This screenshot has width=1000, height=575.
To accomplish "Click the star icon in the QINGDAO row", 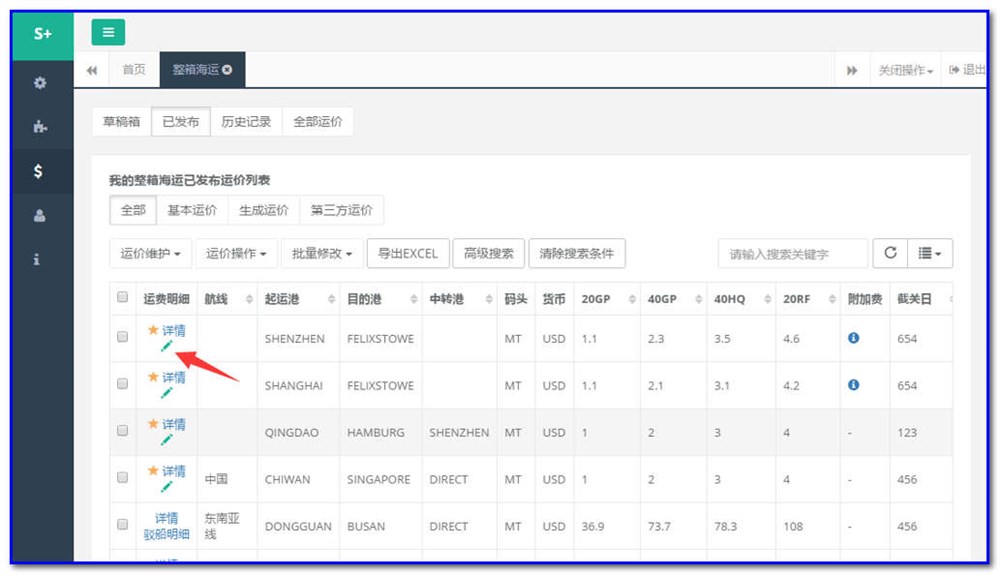I will tap(153, 423).
